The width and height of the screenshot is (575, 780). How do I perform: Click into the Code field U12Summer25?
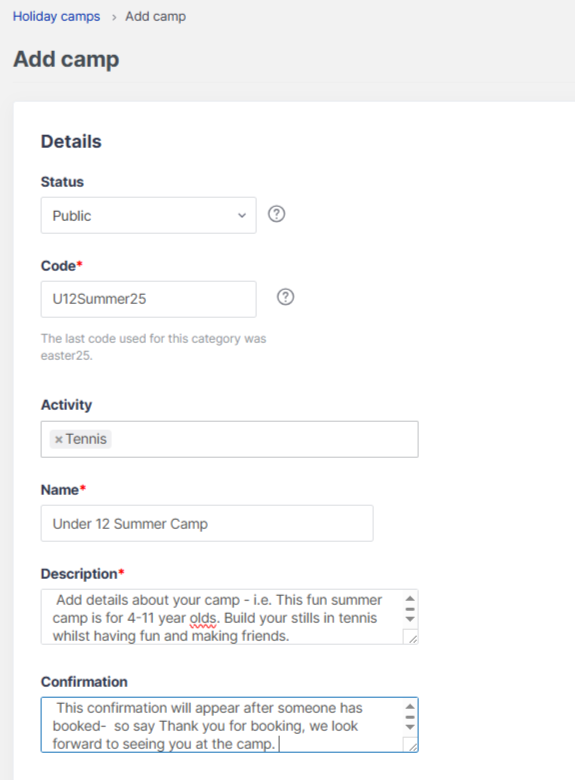point(149,299)
